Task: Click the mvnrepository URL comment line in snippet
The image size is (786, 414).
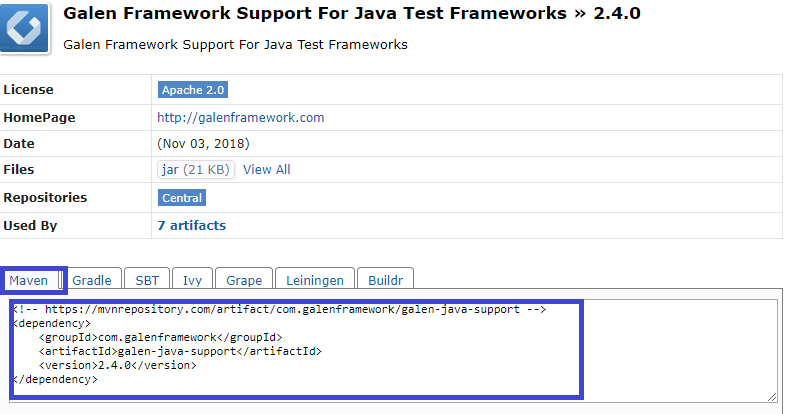Action: tap(279, 310)
